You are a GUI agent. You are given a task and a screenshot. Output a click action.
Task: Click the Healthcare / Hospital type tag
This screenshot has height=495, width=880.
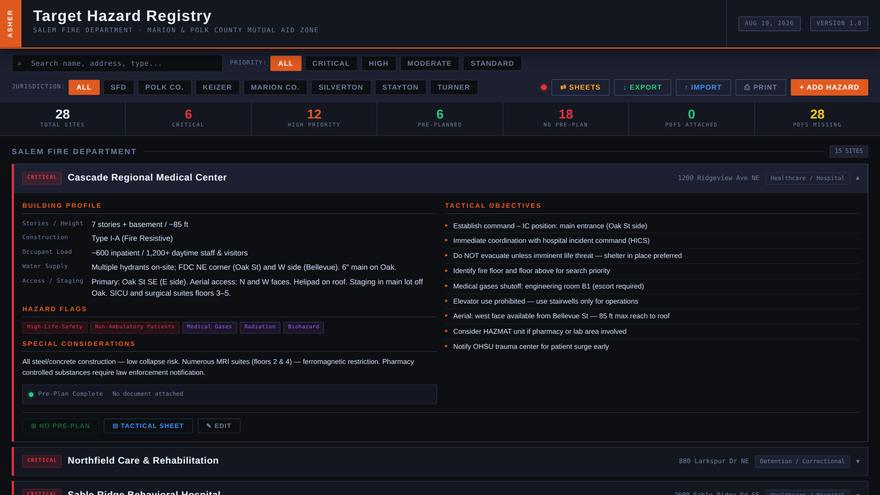(x=807, y=178)
